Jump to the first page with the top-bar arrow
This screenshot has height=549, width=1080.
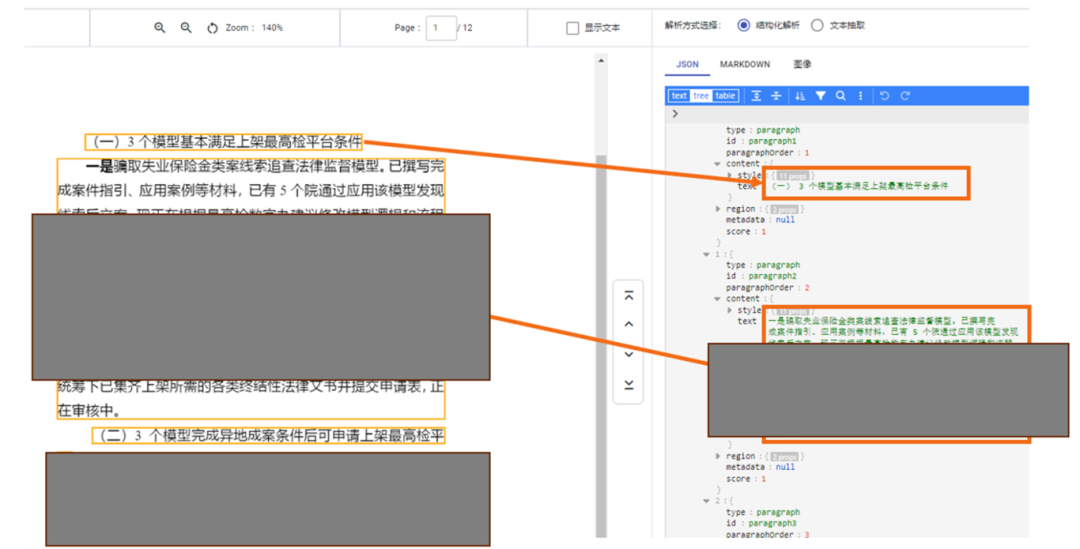coord(629,296)
